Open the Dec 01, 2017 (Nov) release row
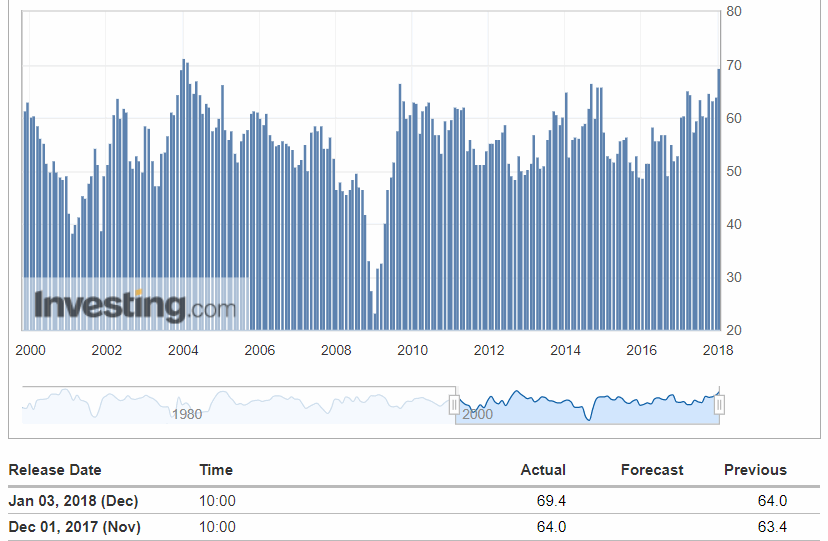The image size is (828, 541). (x=73, y=527)
